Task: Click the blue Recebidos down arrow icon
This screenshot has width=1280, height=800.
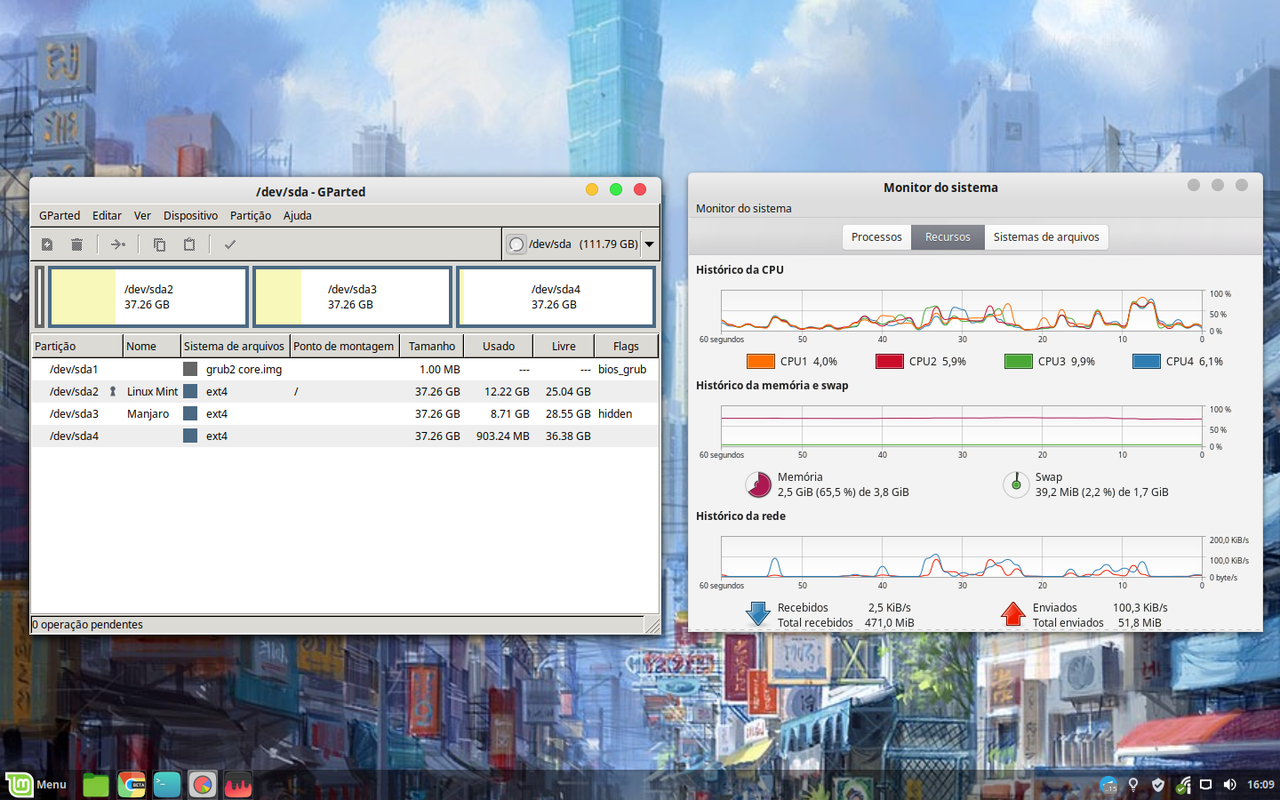Action: coord(758,614)
